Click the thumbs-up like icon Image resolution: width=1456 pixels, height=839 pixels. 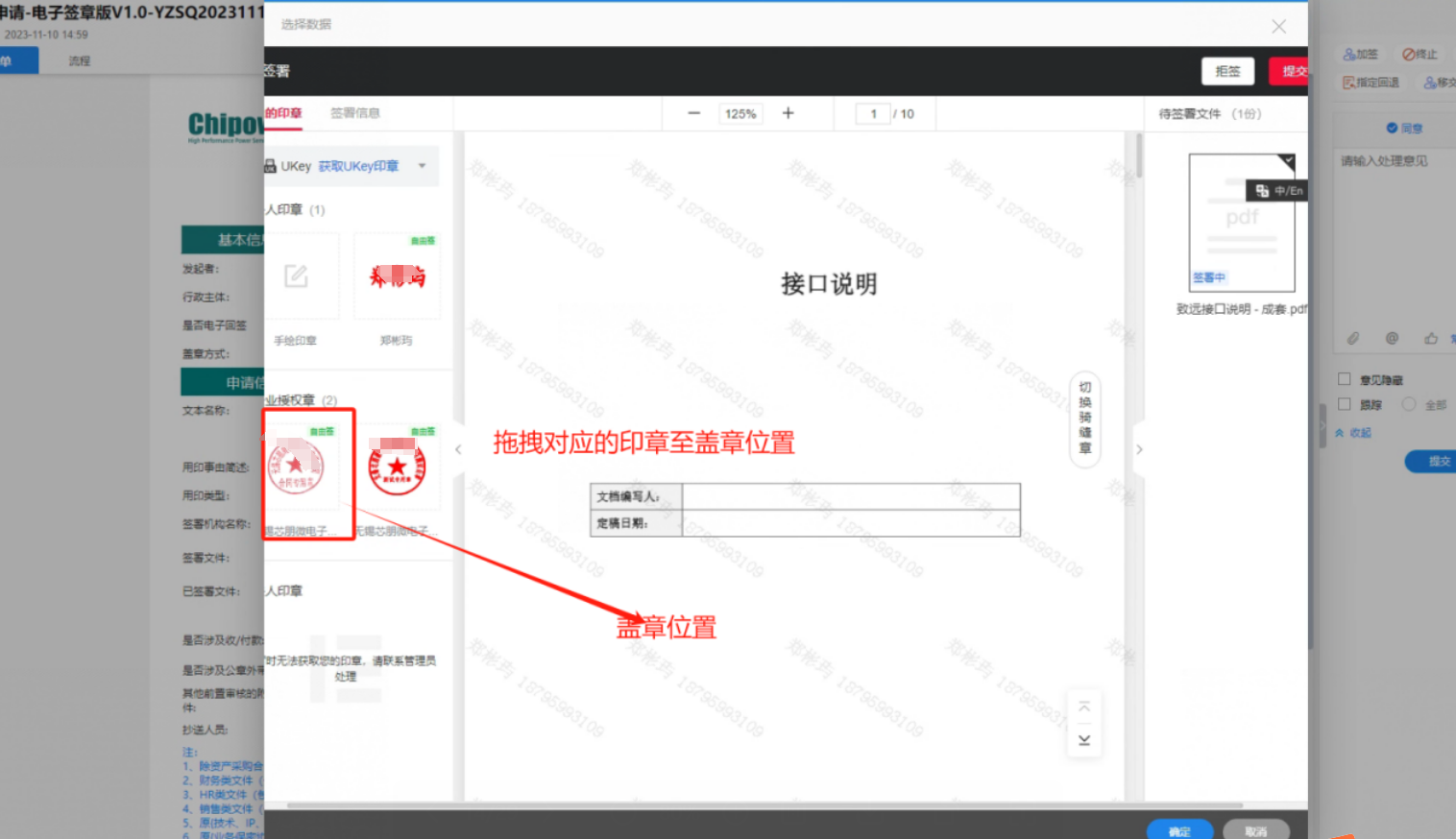(x=1431, y=338)
